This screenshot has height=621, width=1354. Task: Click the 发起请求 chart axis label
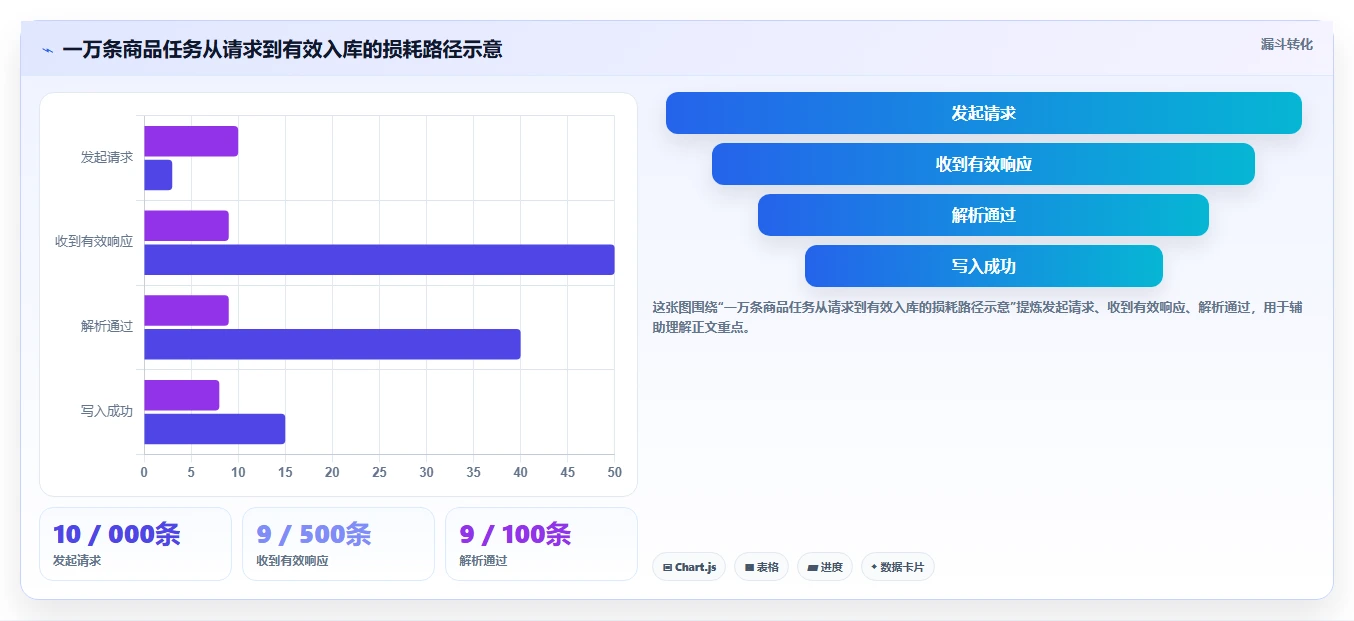(107, 157)
